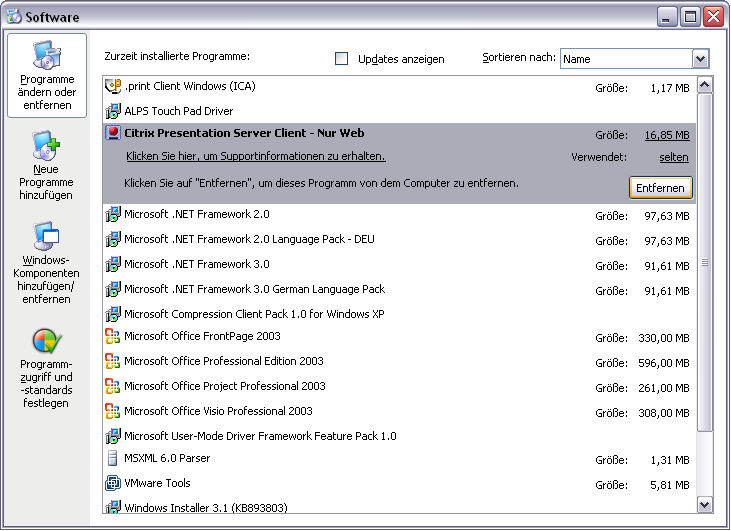Select User-Mode Driver Framework Feature Pack 1.0

tap(399, 436)
